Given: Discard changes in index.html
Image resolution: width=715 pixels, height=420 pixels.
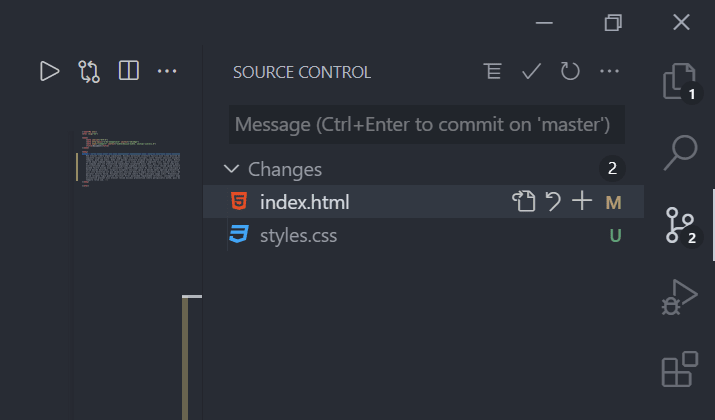Looking at the screenshot, I should pyautogui.click(x=553, y=201).
